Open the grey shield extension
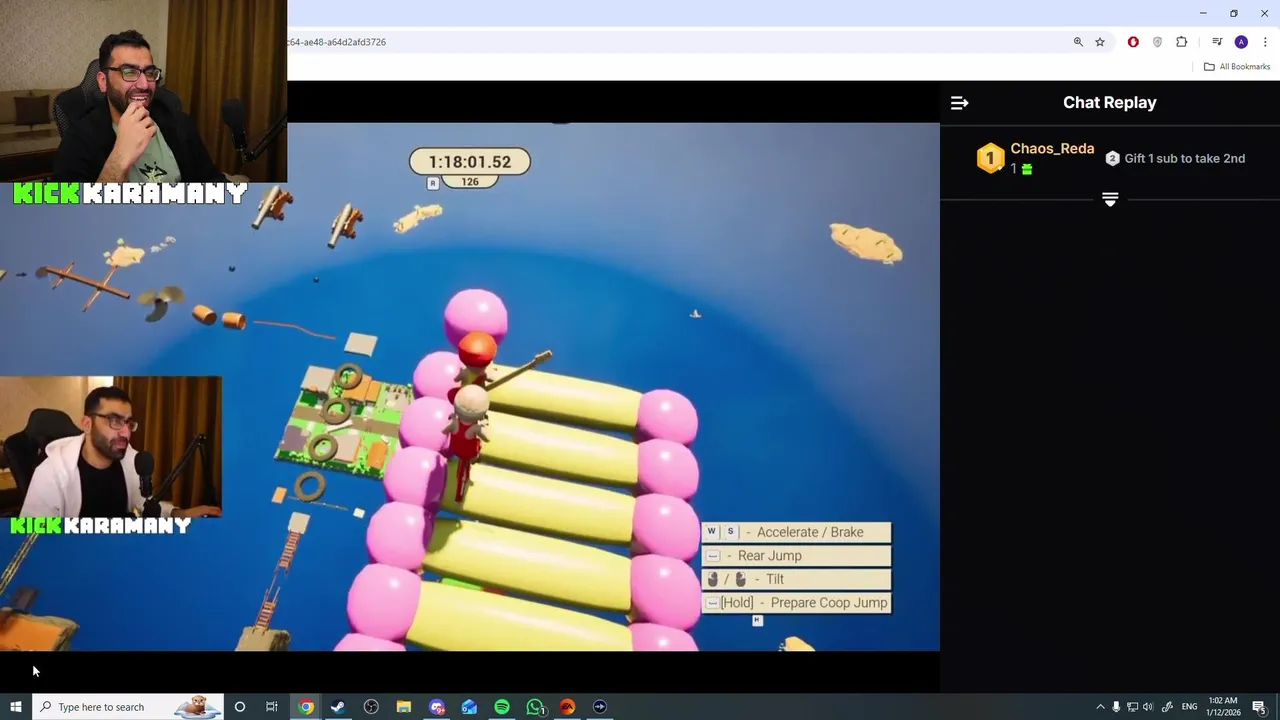Image resolution: width=1280 pixels, height=720 pixels. [x=1157, y=42]
